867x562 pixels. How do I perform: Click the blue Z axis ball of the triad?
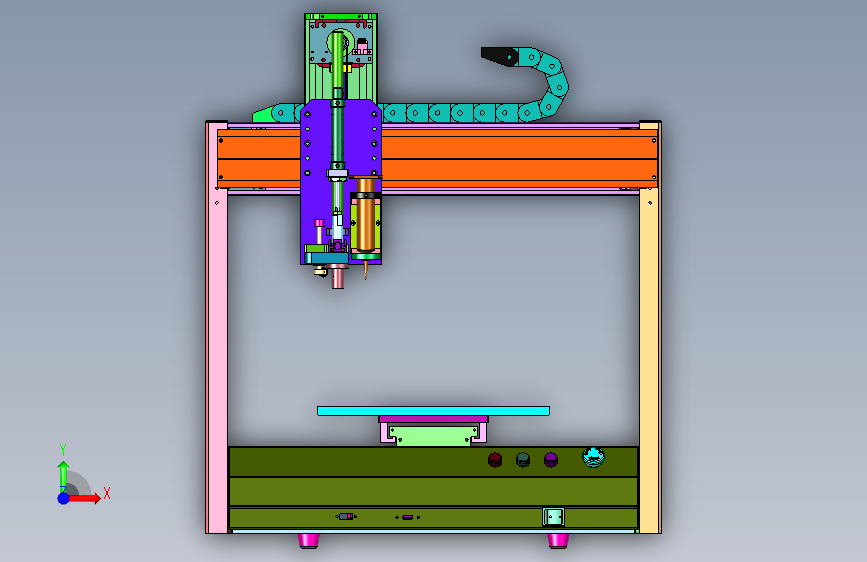click(x=64, y=498)
